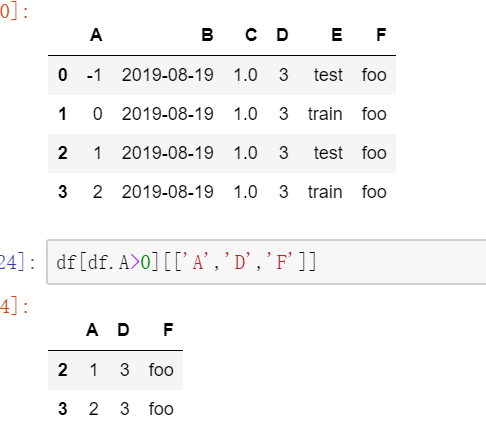Viewport: 486px width, 434px height.
Task: Click the 'foo' cell in the lower table's last row
Action: (x=161, y=409)
